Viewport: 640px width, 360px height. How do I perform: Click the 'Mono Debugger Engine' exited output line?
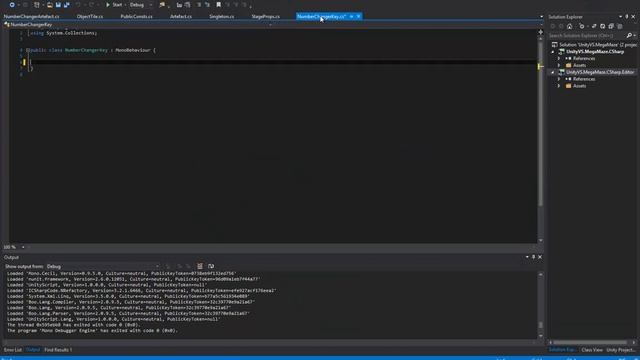(92, 331)
